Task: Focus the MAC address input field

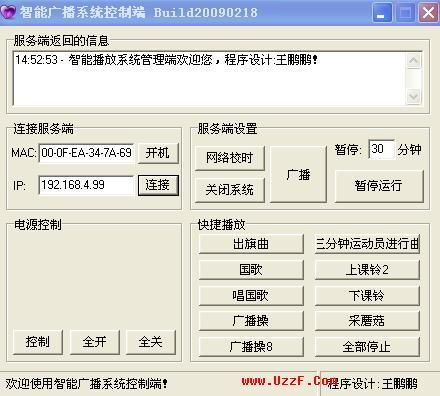Action: (86, 153)
